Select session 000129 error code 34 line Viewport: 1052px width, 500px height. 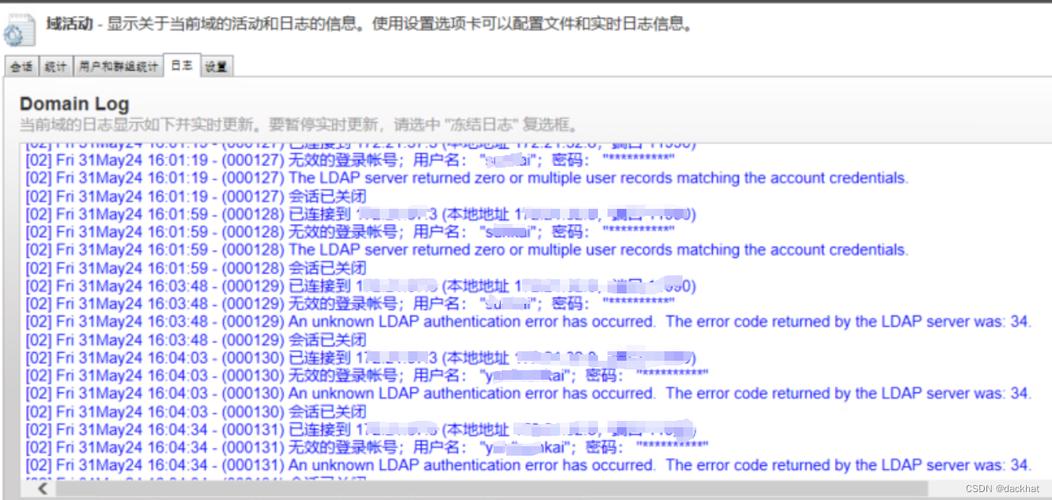pos(528,321)
